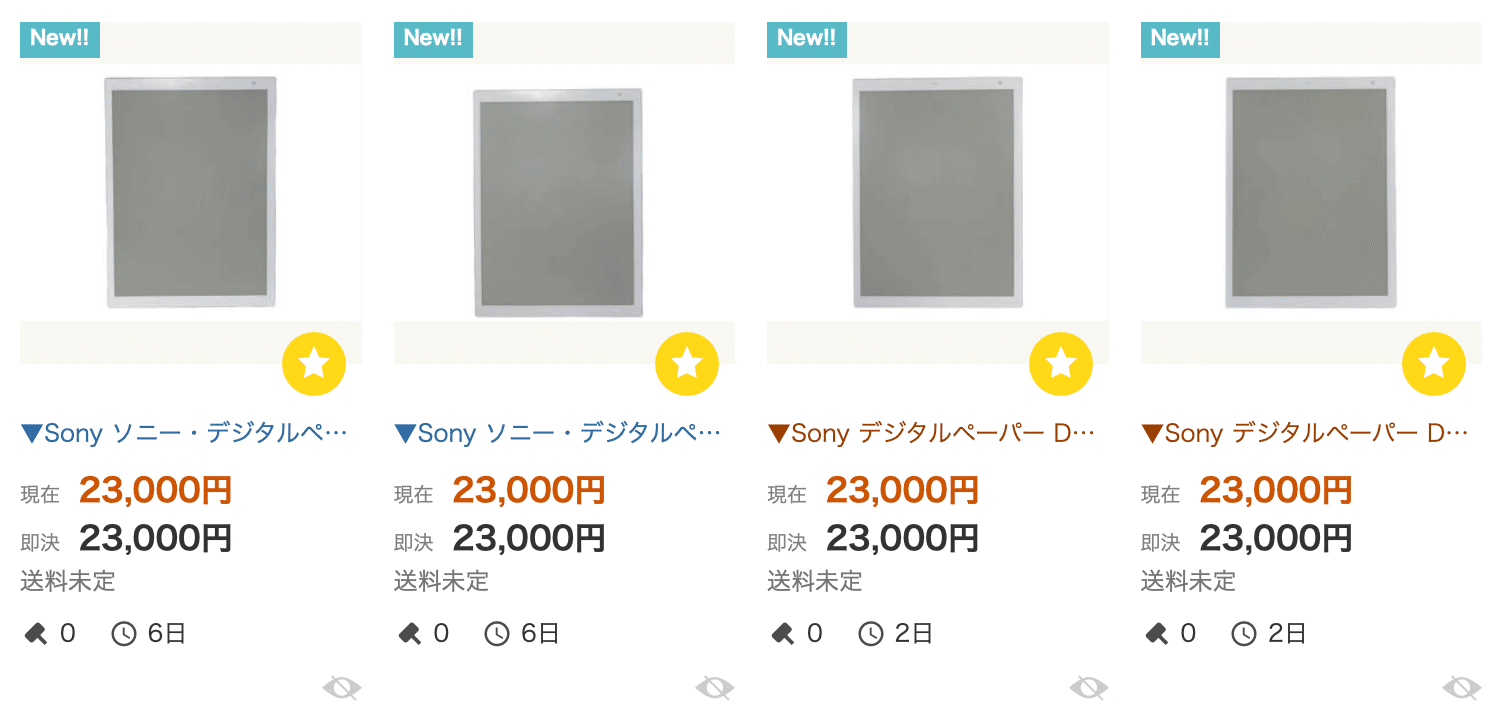Toggle hide icon under second listing
Viewport: 1500px width, 721px height.
pyautogui.click(x=715, y=688)
